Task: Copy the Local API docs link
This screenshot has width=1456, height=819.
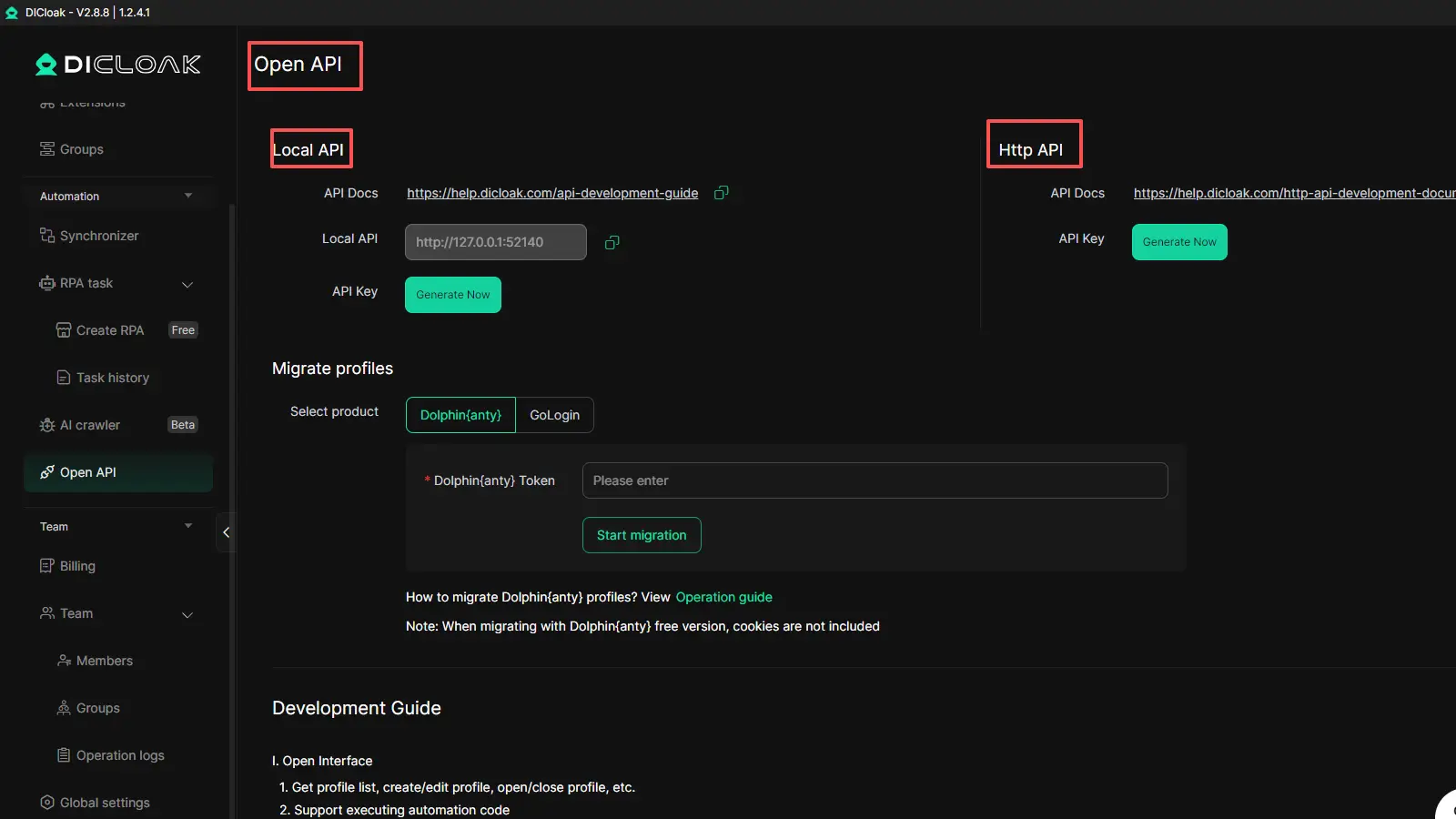Action: click(x=721, y=193)
